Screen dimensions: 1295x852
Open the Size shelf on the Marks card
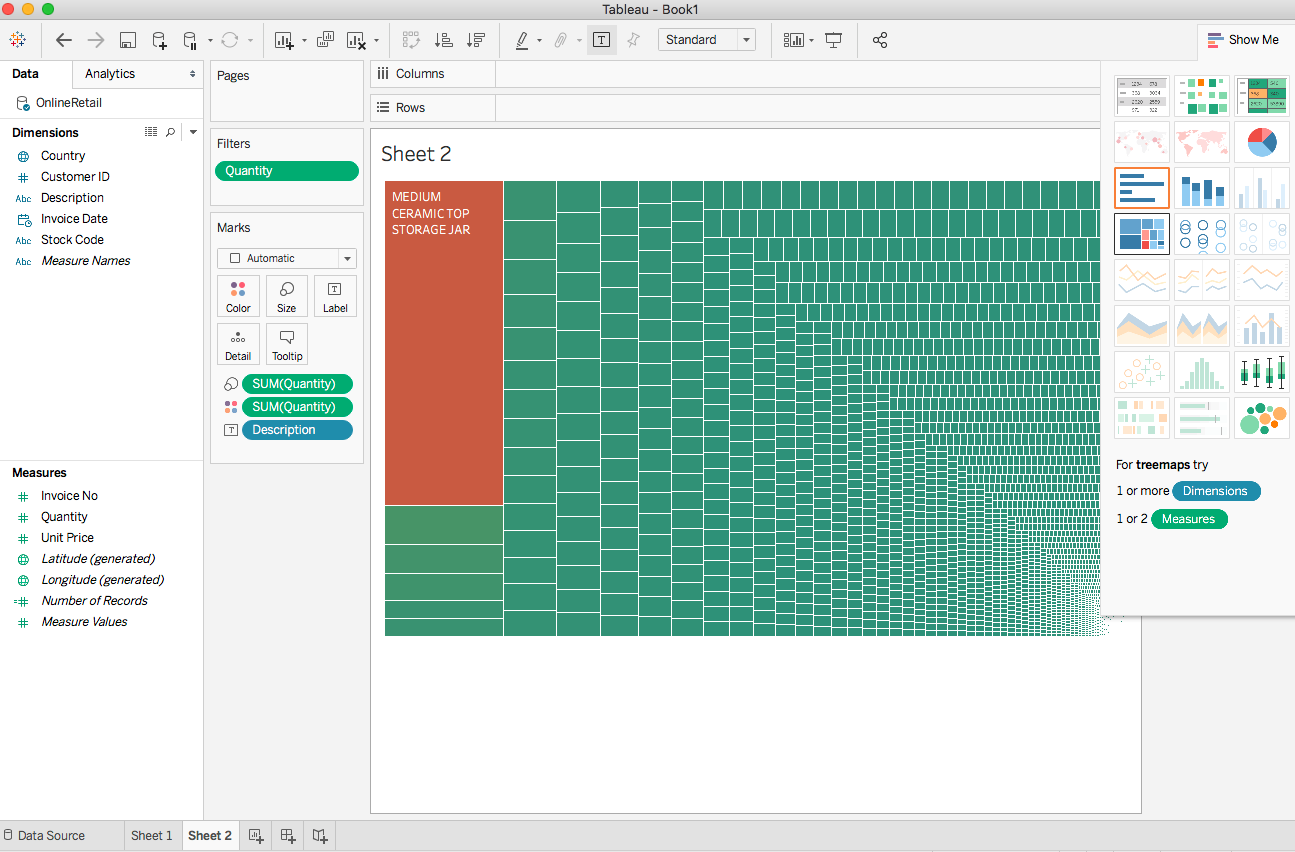[287, 295]
